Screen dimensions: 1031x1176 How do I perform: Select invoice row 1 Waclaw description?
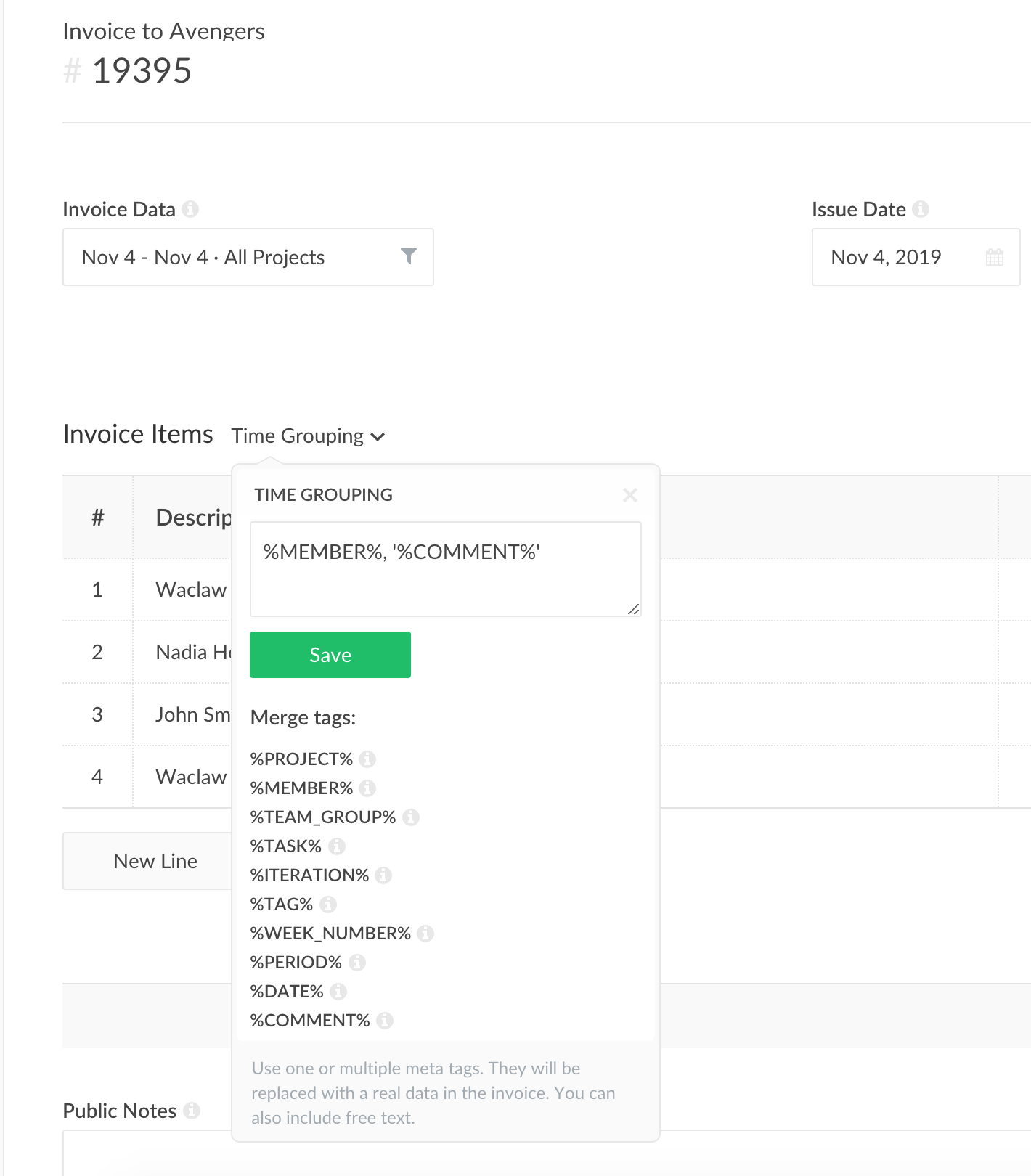point(192,589)
